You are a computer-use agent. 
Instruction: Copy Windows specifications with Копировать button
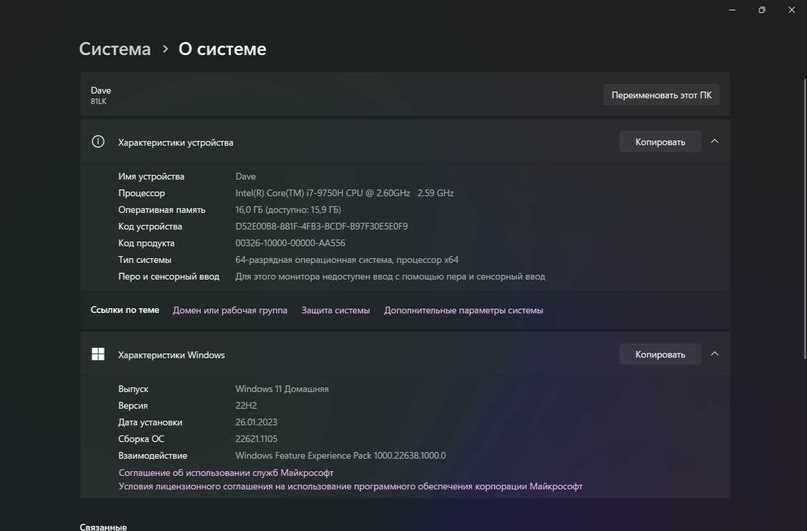coord(660,354)
